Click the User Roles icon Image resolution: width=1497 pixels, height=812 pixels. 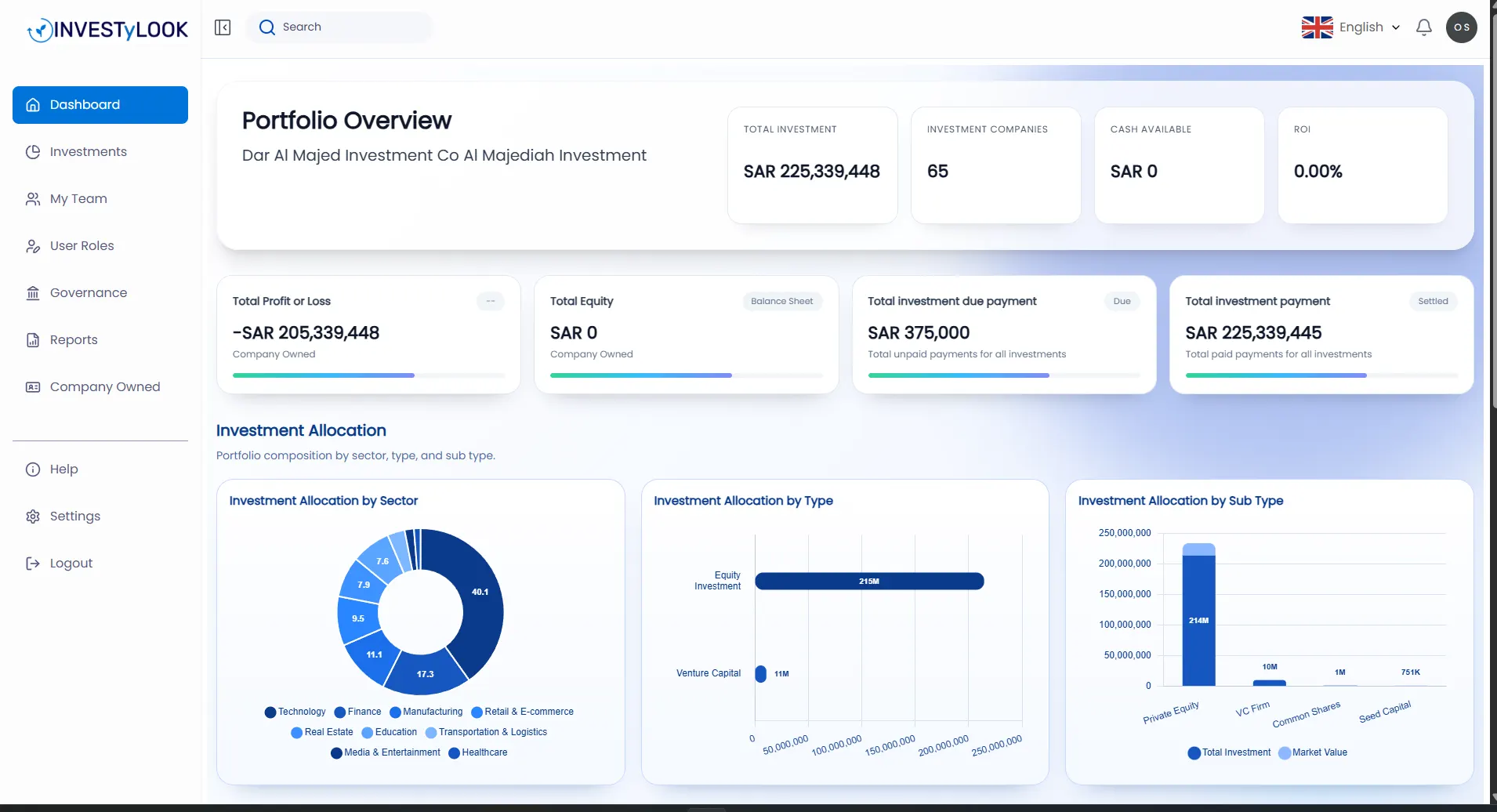click(33, 246)
